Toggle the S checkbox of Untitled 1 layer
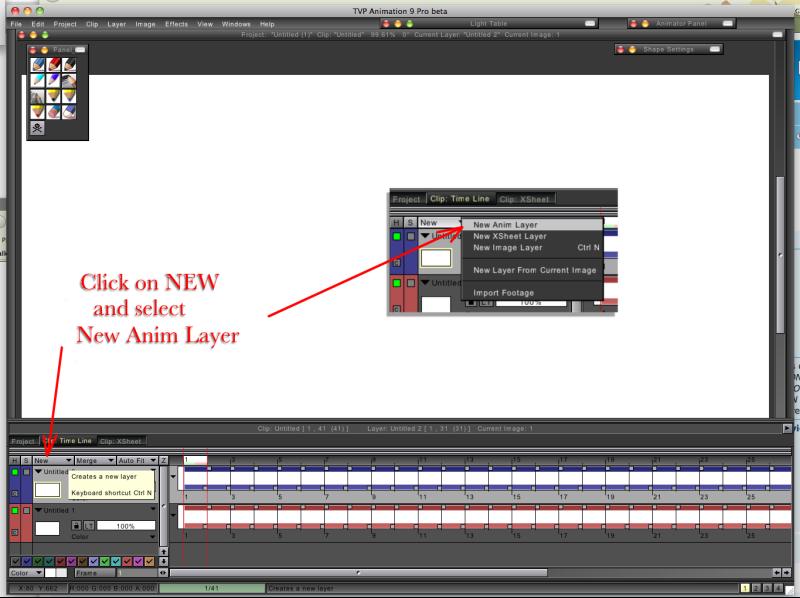This screenshot has height=598, width=800. [x=26, y=510]
